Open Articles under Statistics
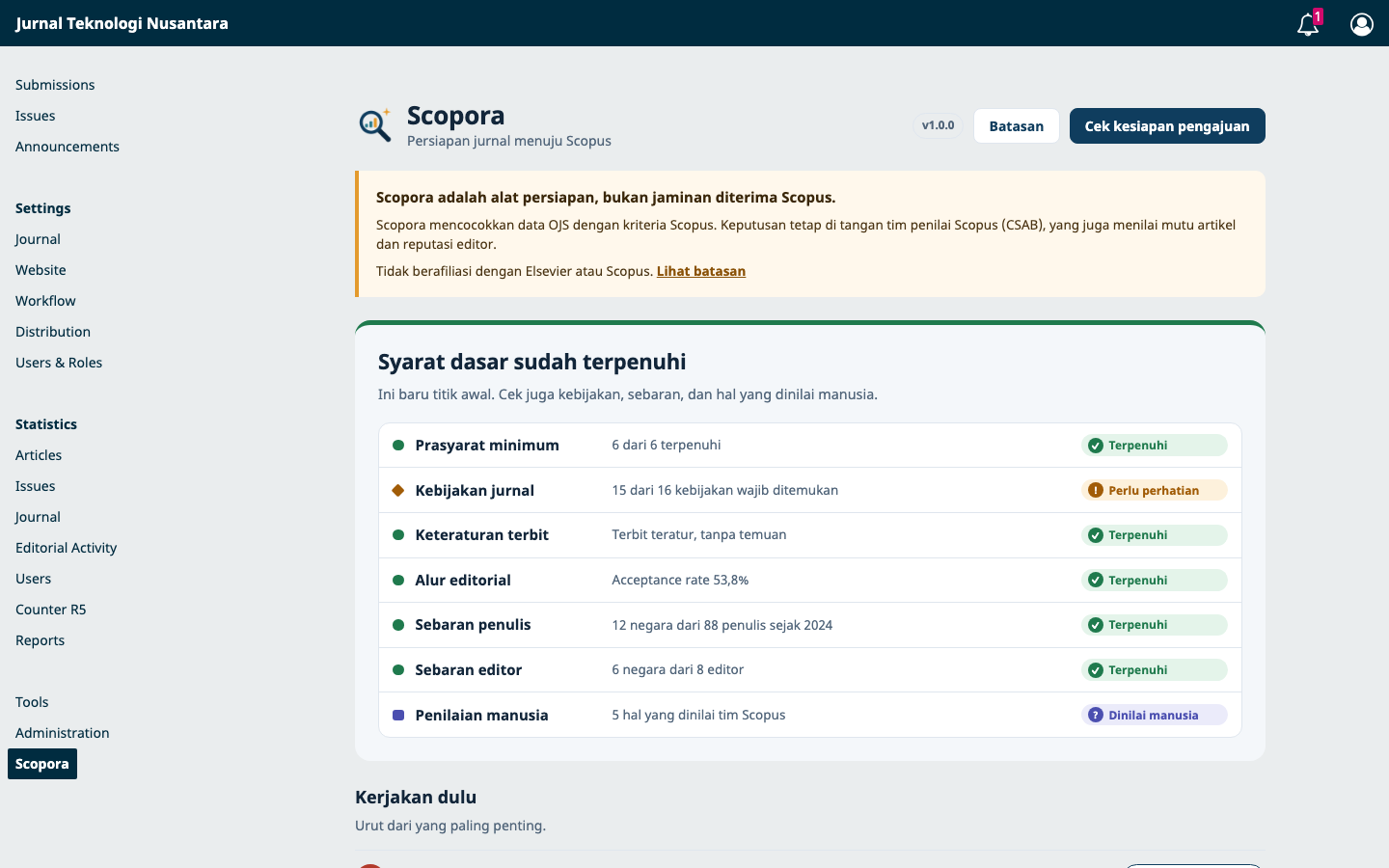This screenshot has width=1389, height=868. 39,455
